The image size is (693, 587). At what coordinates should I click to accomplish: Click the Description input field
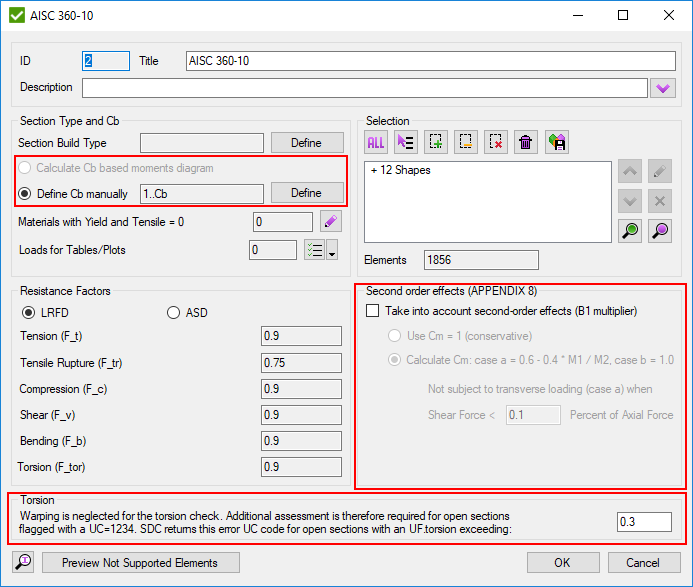point(365,88)
